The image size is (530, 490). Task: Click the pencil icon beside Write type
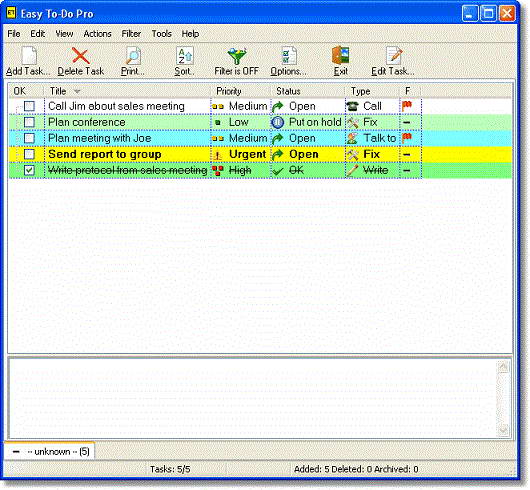pyautogui.click(x=353, y=170)
